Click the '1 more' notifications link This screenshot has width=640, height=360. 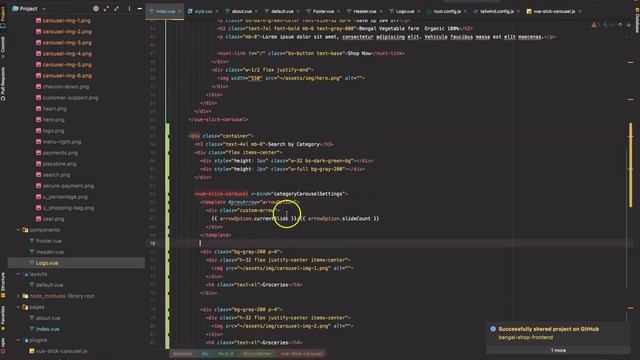558,350
